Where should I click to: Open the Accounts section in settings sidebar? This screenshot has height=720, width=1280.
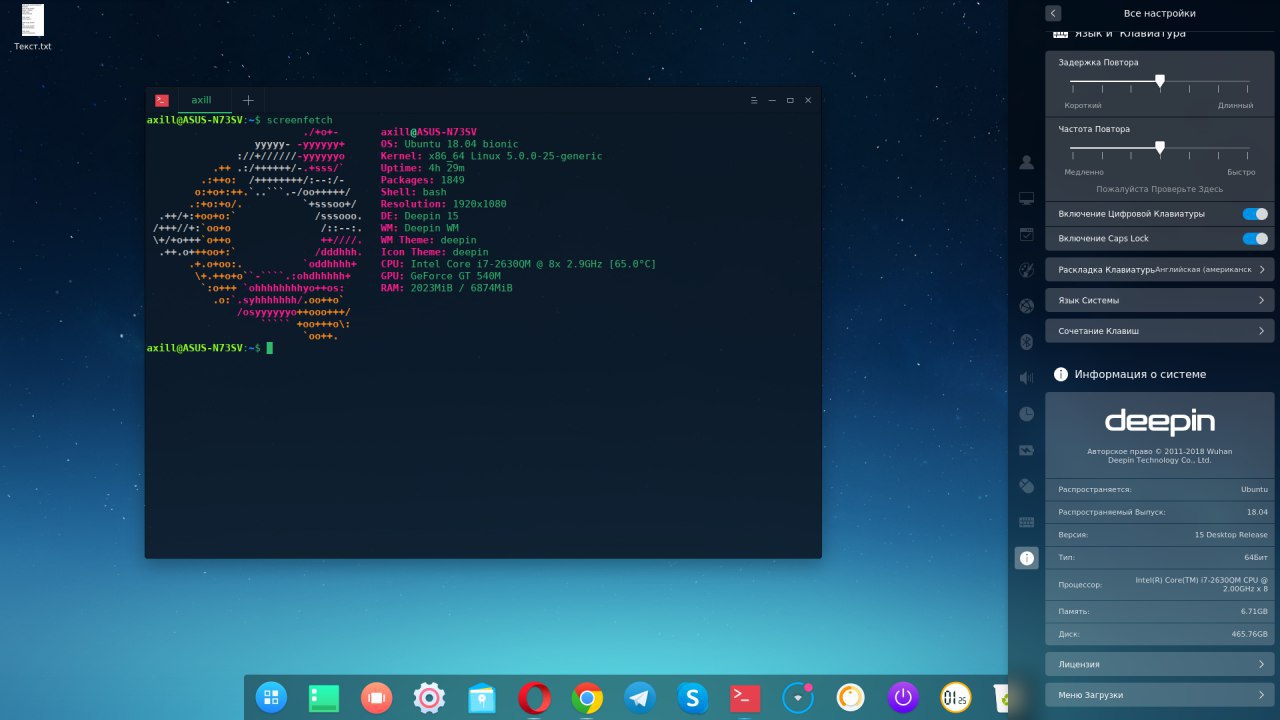click(1026, 162)
